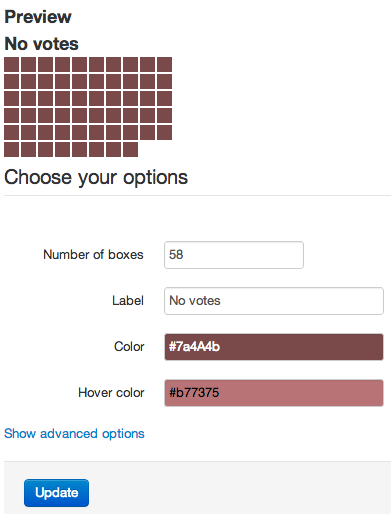Click the Update button

[x=56, y=493]
